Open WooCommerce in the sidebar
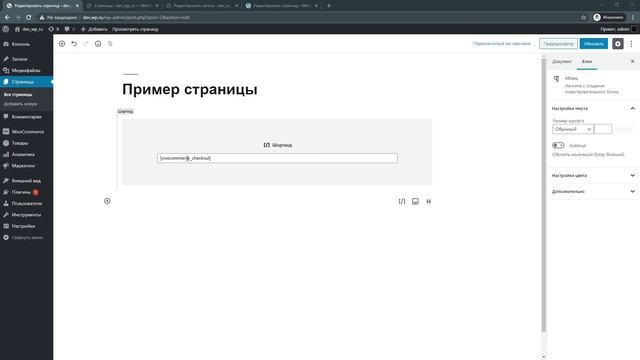The height and width of the screenshot is (360, 640). click(26, 132)
